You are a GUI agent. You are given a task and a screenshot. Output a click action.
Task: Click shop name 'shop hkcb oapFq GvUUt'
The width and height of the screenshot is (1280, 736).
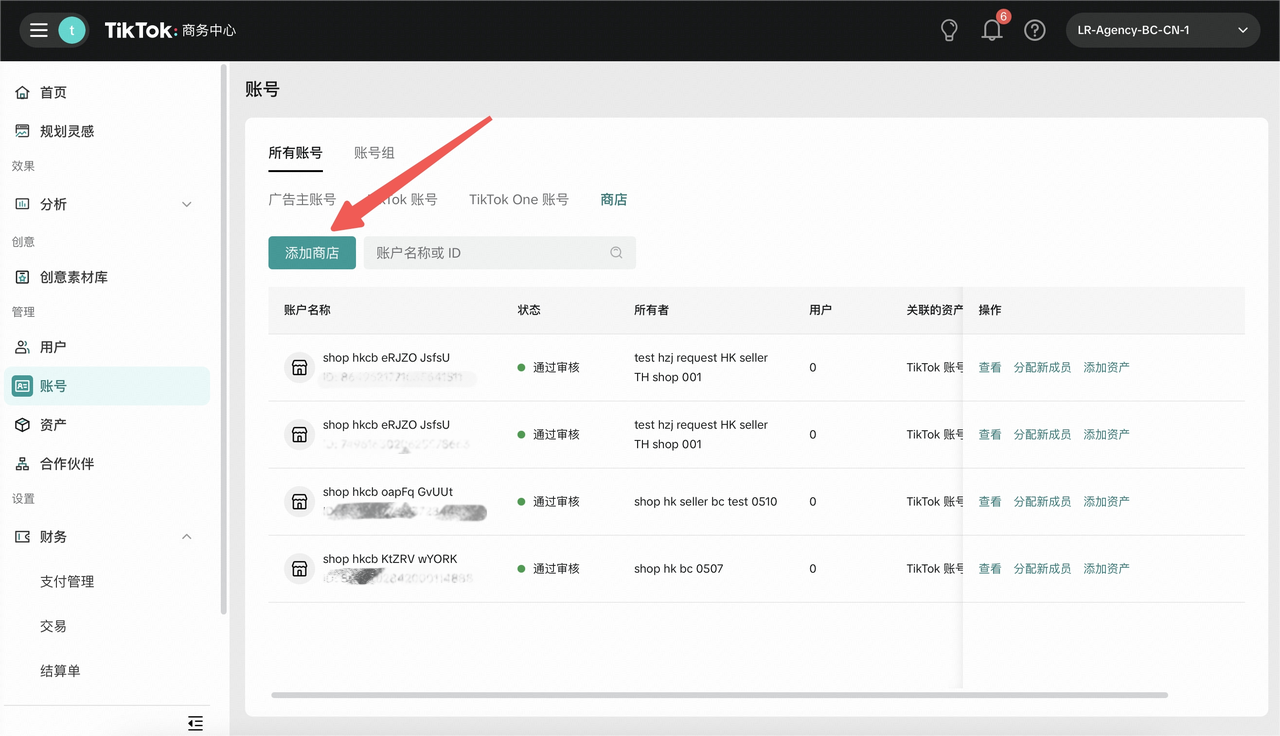click(x=388, y=492)
